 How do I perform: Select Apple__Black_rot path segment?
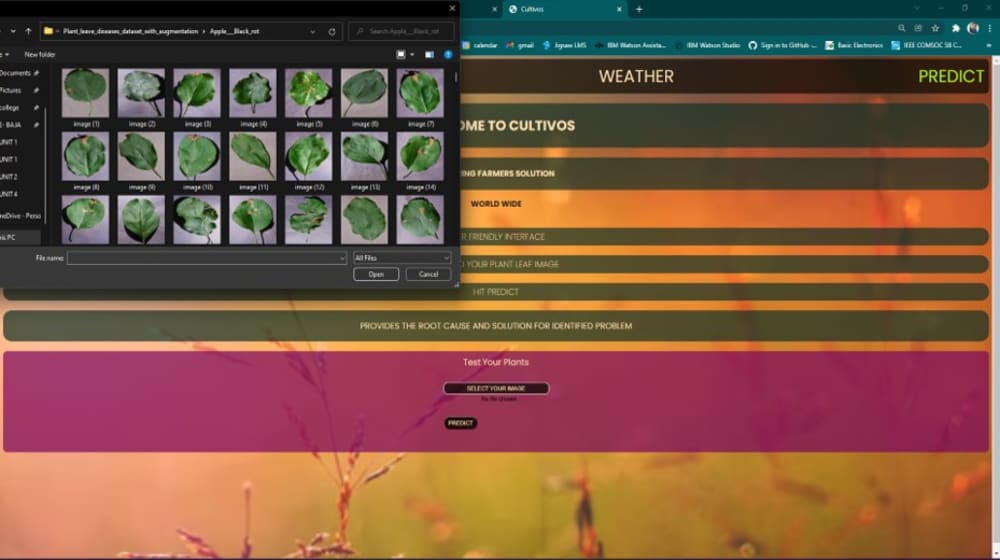point(234,31)
